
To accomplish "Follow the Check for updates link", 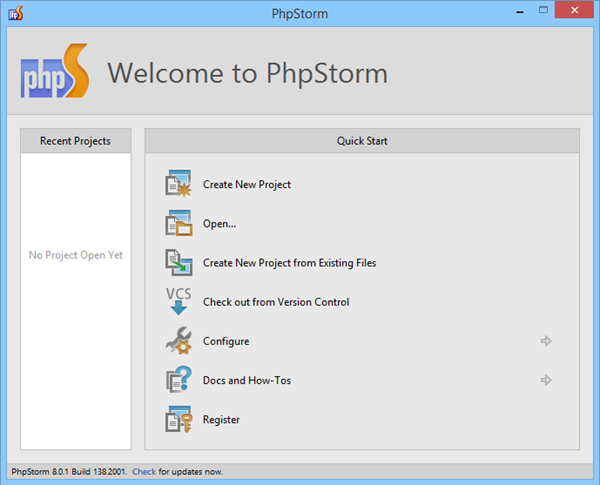I will click(x=143, y=470).
